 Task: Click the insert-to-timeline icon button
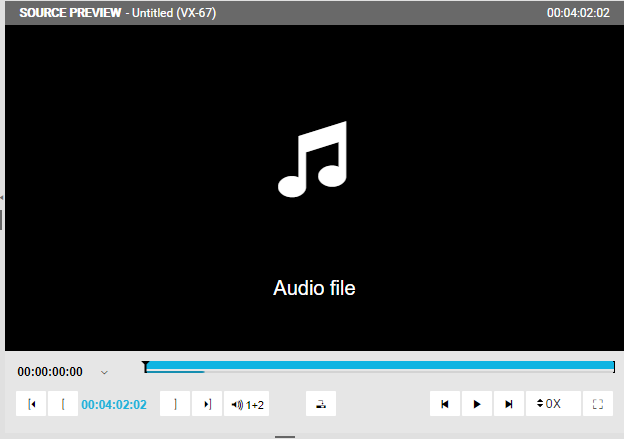coord(321,404)
